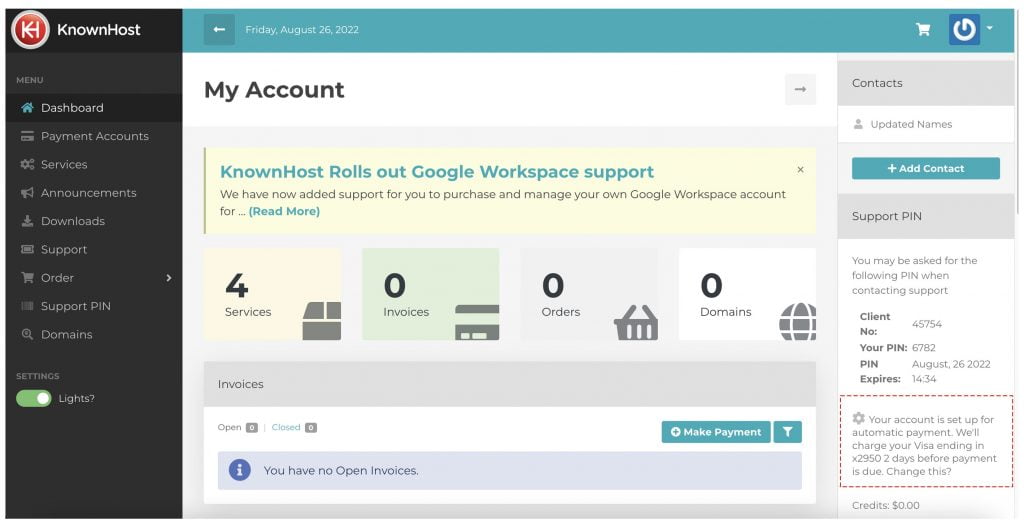
Task: Click the info icon in no invoices notice
Action: click(240, 470)
